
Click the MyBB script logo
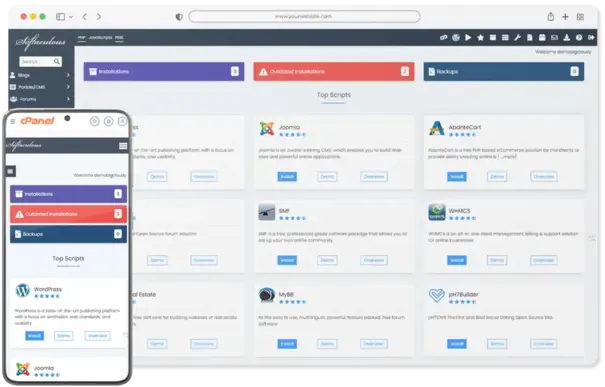click(x=267, y=296)
